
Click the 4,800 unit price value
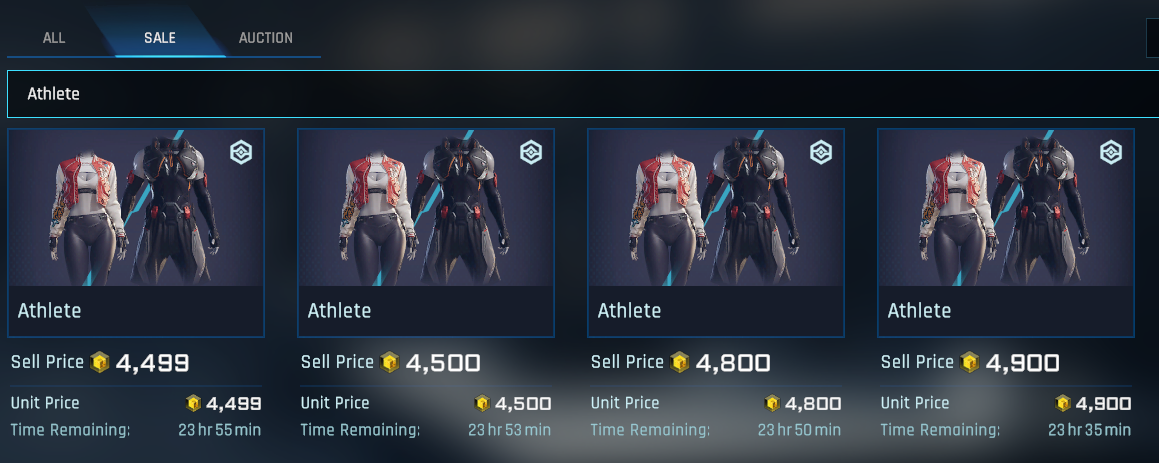812,404
